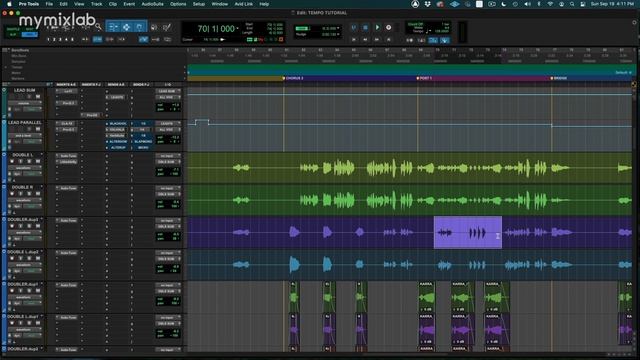Select the Zoomer magnifier tool
This screenshot has width=640, height=360.
click(x=98, y=27)
